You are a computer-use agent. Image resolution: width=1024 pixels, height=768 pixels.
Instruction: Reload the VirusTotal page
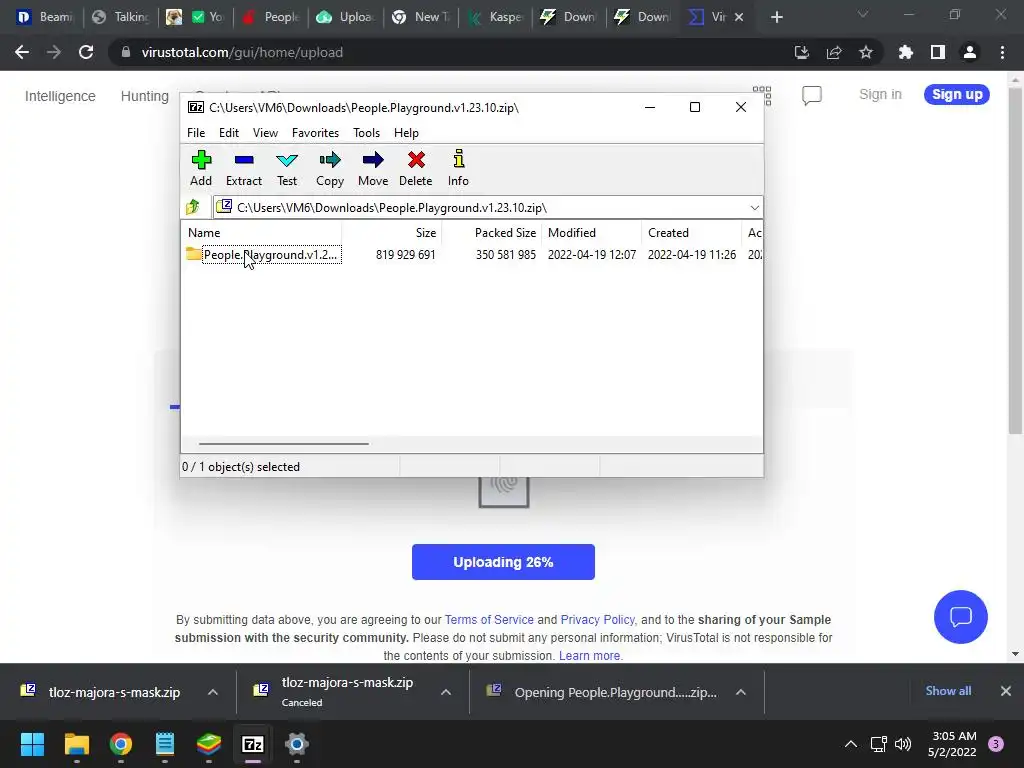86,52
